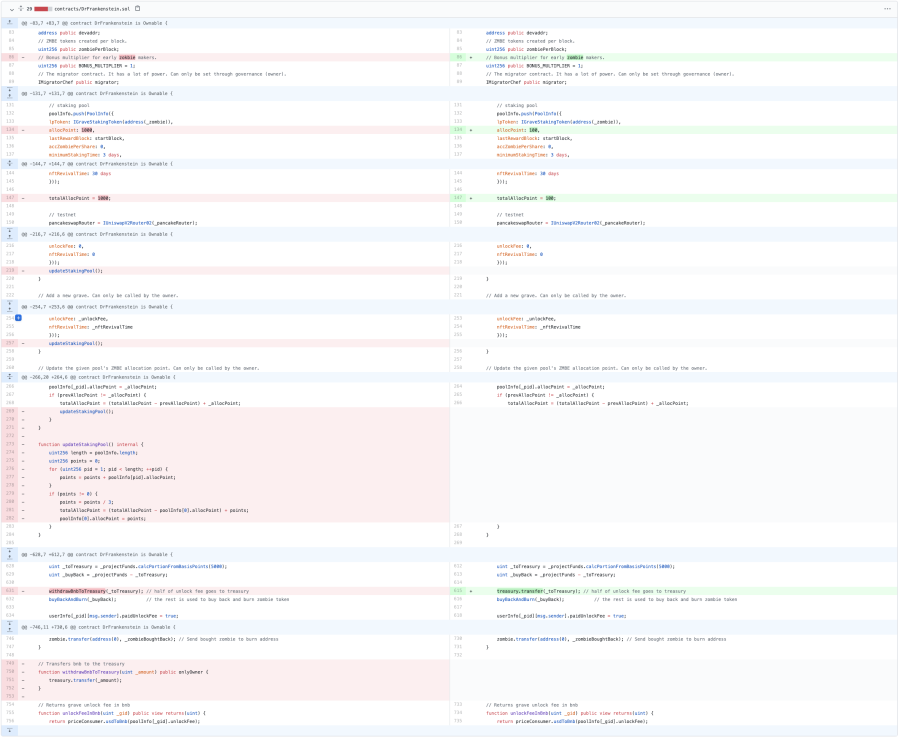Open the contracts/DrFrankenstein.sol file link
The height and width of the screenshot is (738, 898).
(93, 9)
